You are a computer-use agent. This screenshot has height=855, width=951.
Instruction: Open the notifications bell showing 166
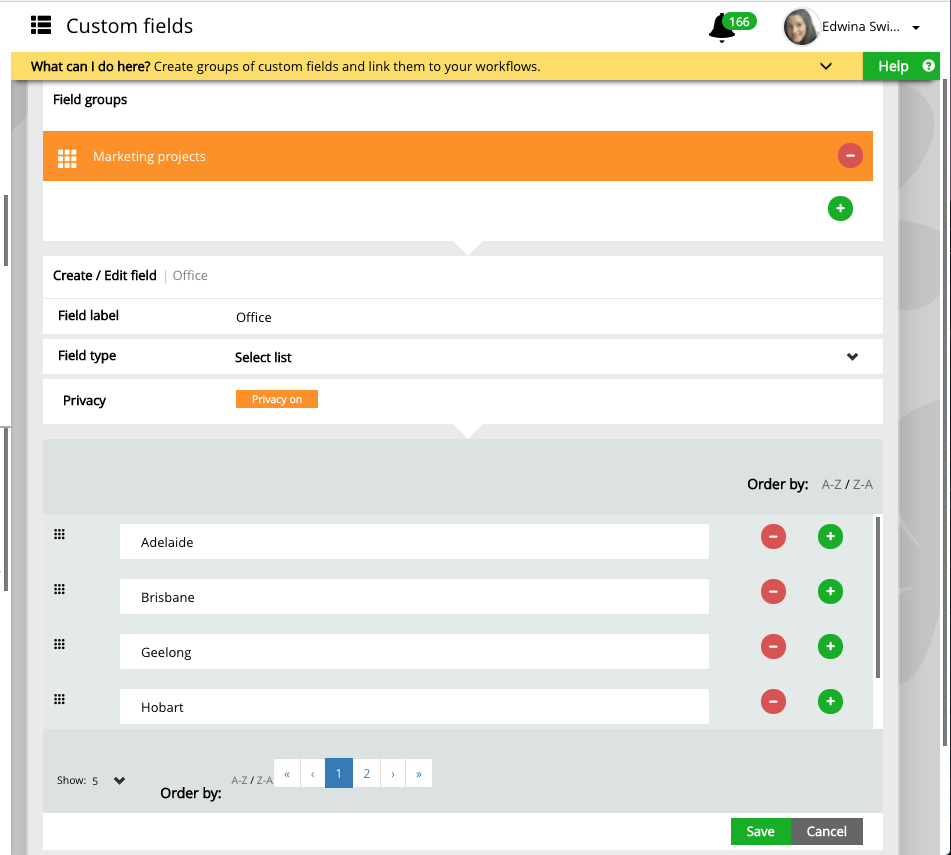click(722, 28)
